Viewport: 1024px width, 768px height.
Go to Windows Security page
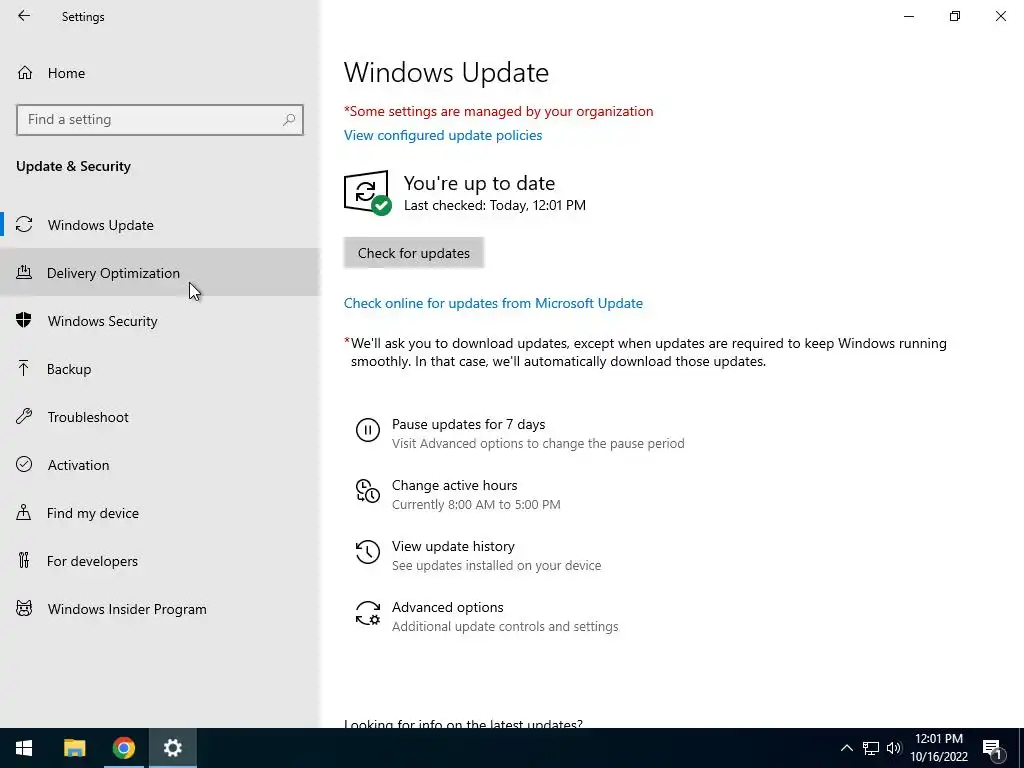160,321
